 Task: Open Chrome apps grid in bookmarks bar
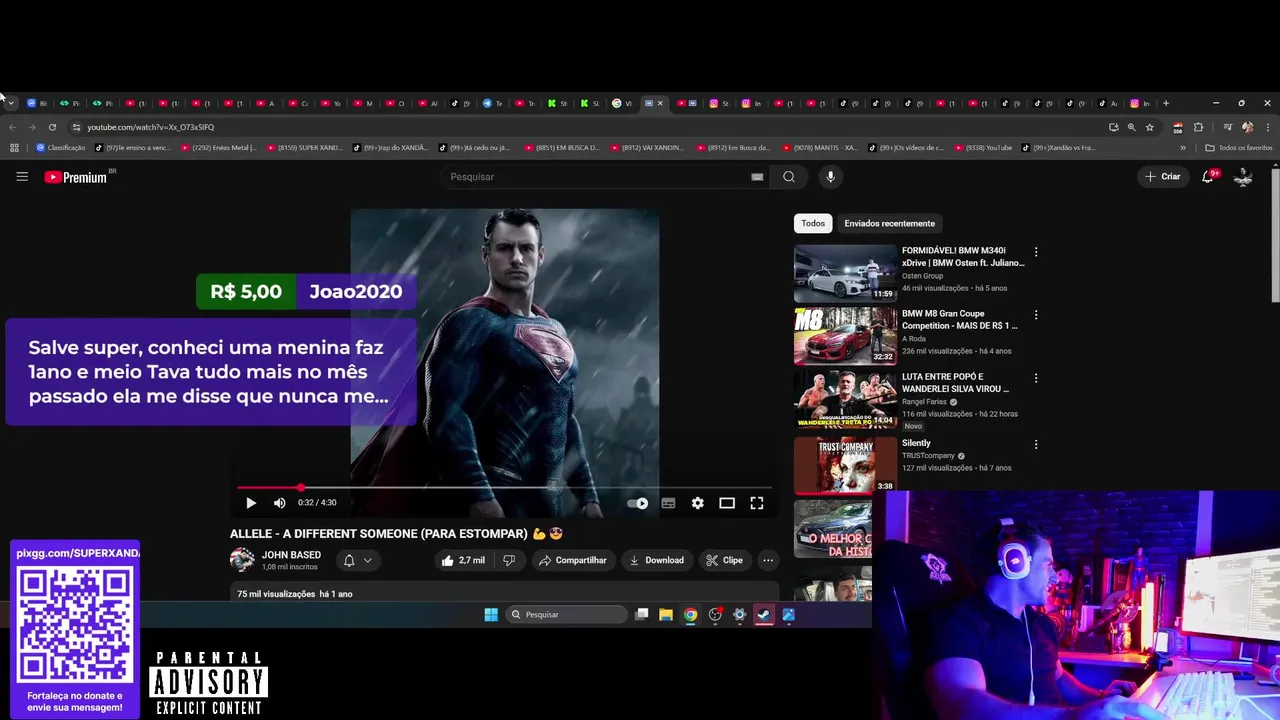(14, 148)
